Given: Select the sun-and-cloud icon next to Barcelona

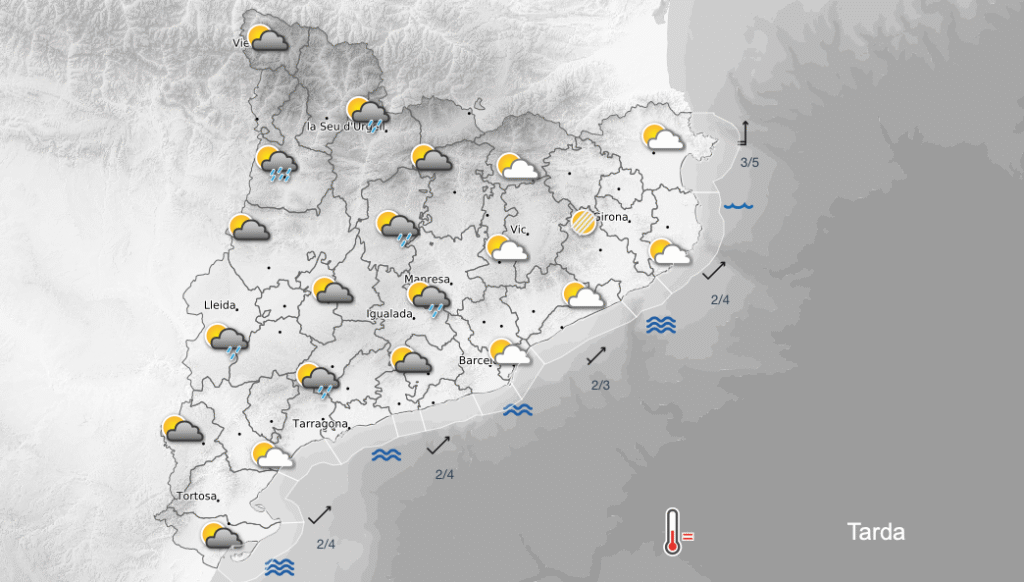Looking at the screenshot, I should pyautogui.click(x=509, y=352).
